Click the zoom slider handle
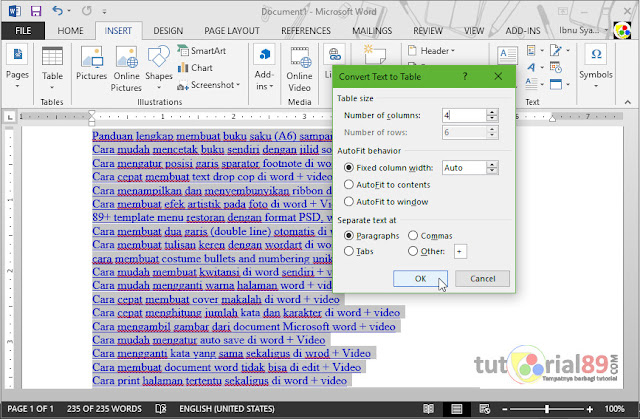This screenshot has width=640, height=419. point(547,409)
